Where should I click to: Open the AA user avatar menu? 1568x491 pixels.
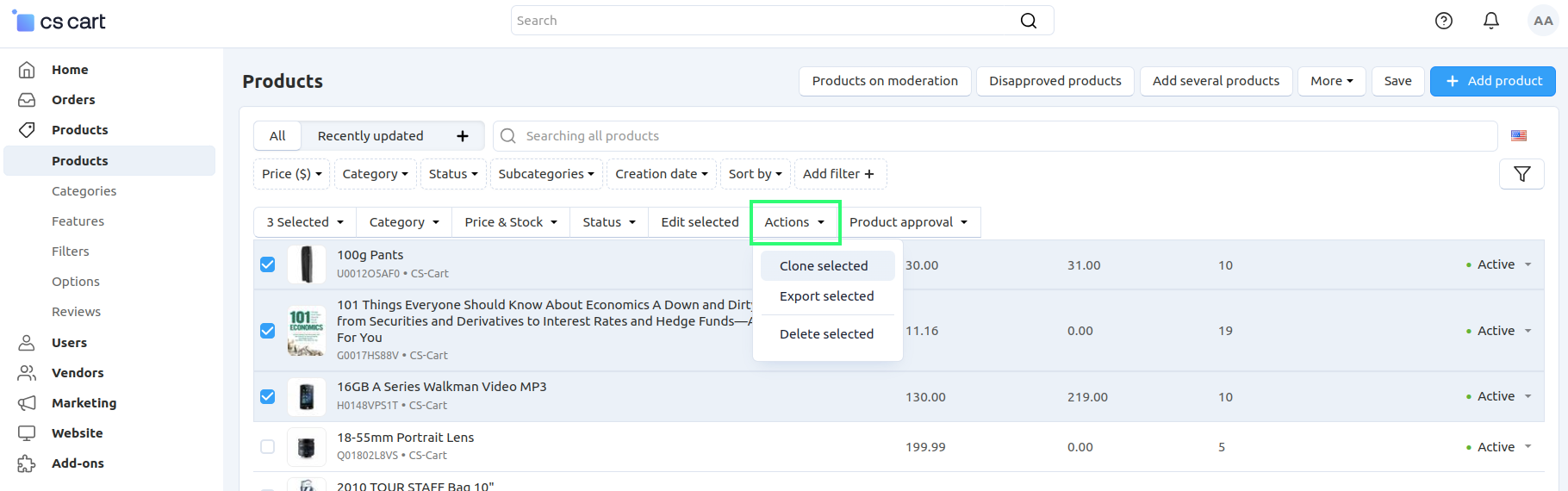click(x=1543, y=21)
